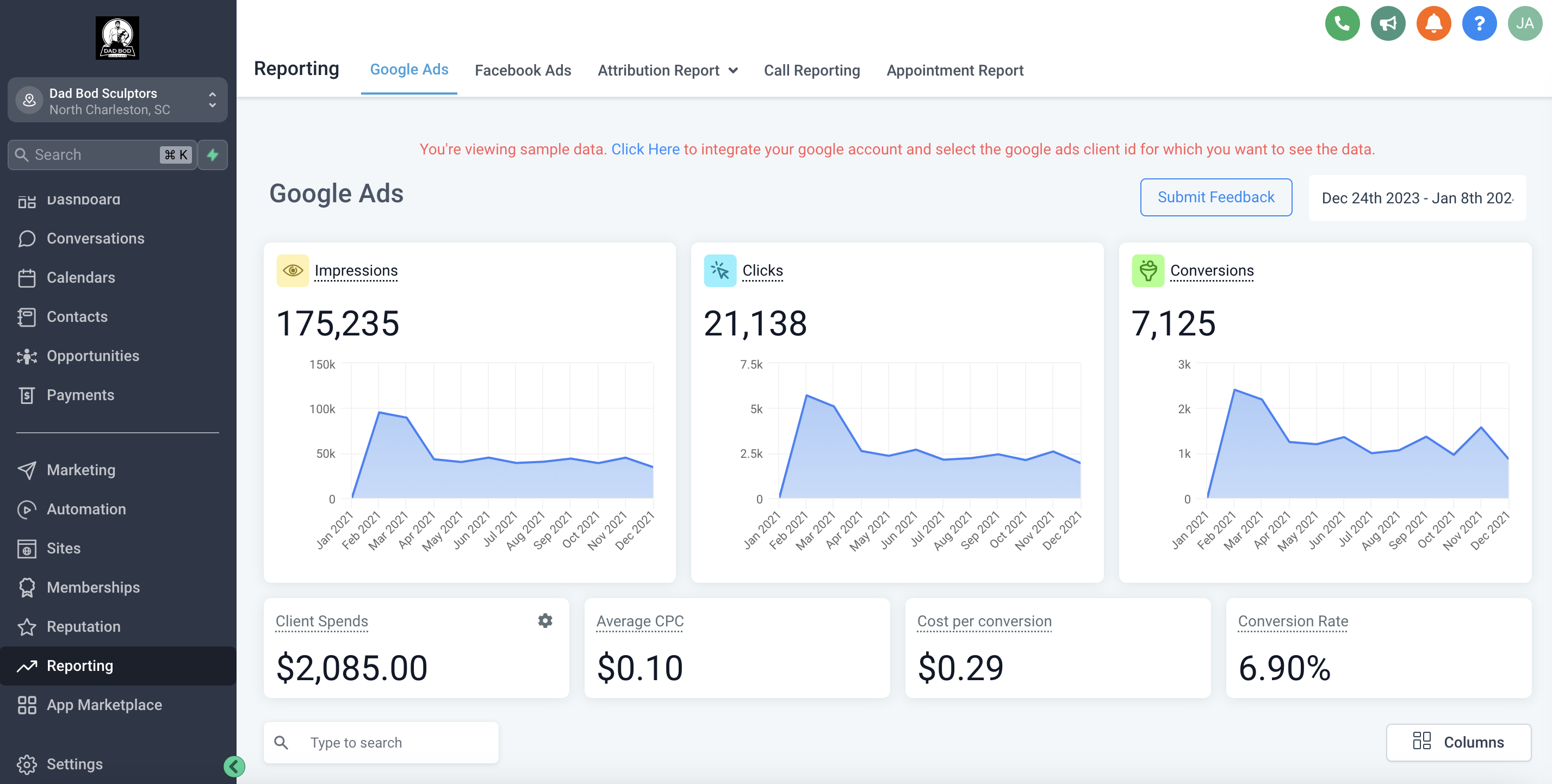1552x784 pixels.
Task: Click the megaphone announcements icon
Action: point(1388,23)
